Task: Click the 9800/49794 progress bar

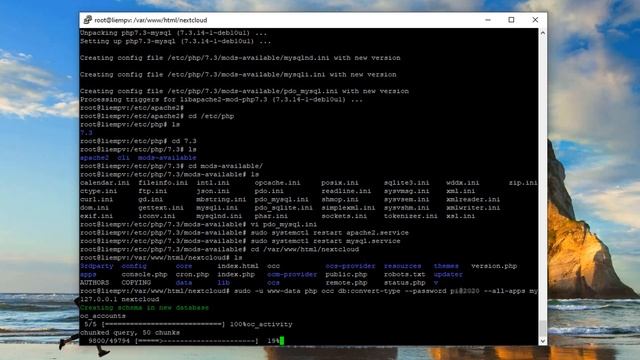Action: pos(196,340)
